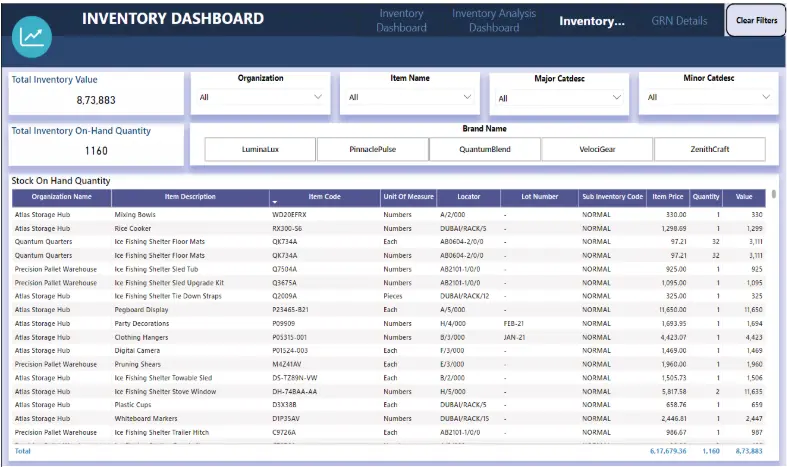The height and width of the screenshot is (467, 787).
Task: Select the Mixing Bowls row
Action: [x=388, y=214]
